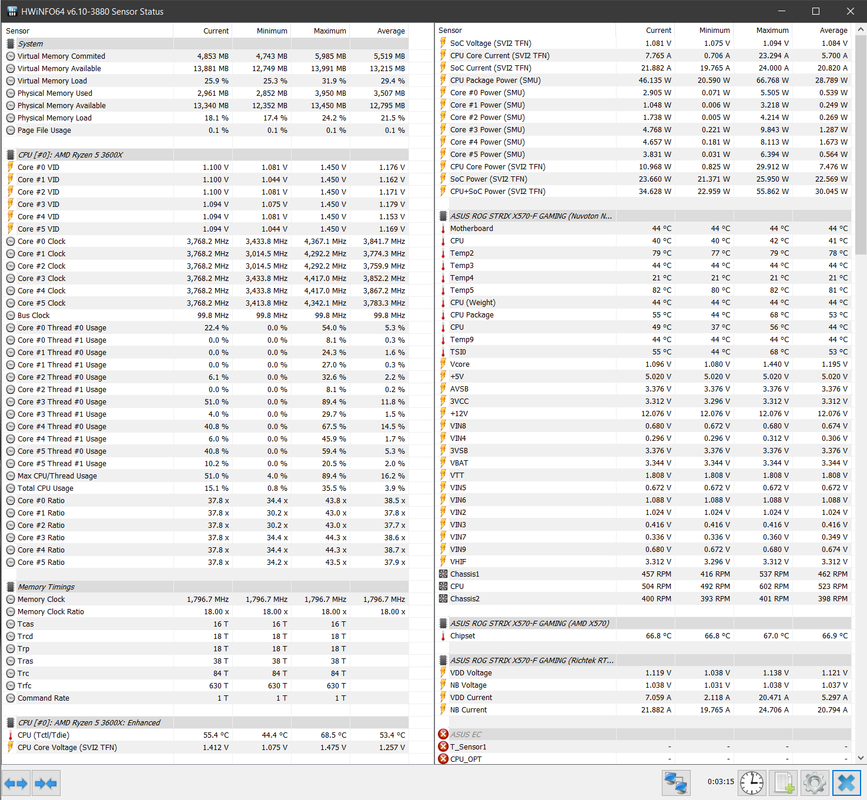Select the ASUS ROG STRIX X570-F (AMD X570) group

click(644, 623)
